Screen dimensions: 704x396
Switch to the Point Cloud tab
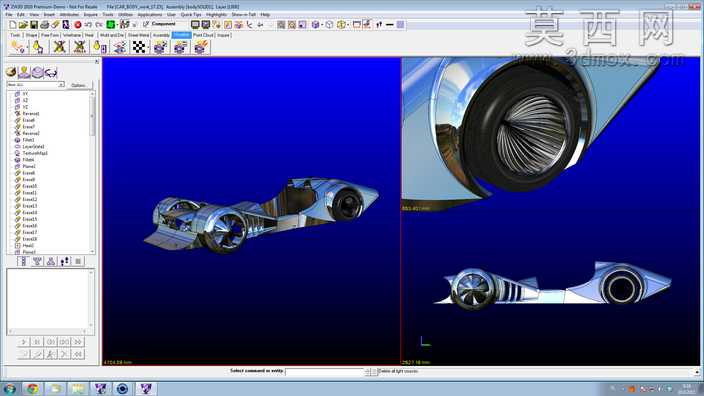coord(203,35)
